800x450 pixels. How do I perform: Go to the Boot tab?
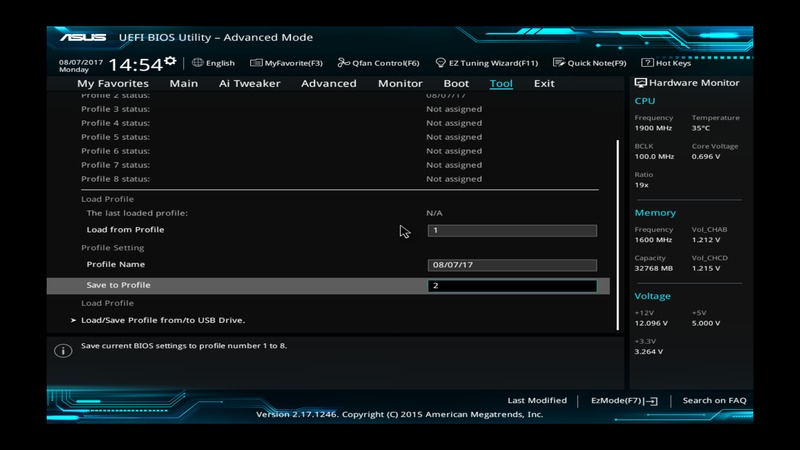tap(456, 84)
